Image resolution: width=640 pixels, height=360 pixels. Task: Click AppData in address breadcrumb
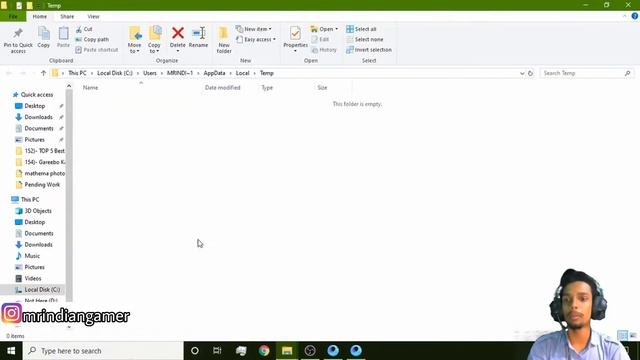(x=214, y=73)
